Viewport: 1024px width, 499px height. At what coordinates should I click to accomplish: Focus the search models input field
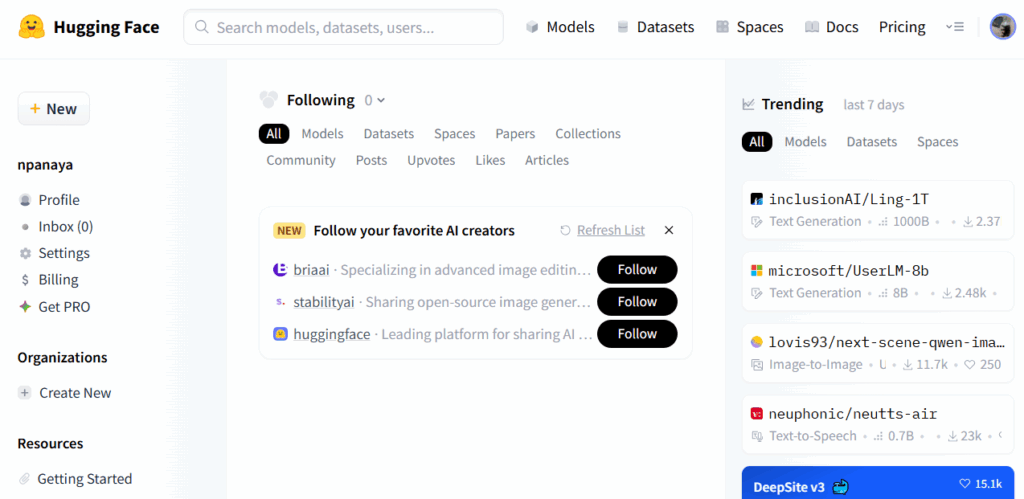click(x=343, y=27)
